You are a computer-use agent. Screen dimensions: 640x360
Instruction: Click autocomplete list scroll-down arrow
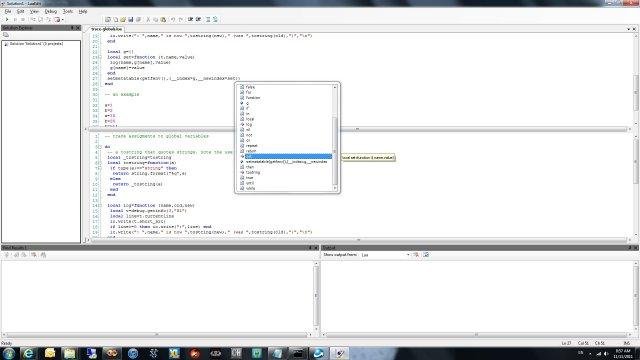(335, 188)
